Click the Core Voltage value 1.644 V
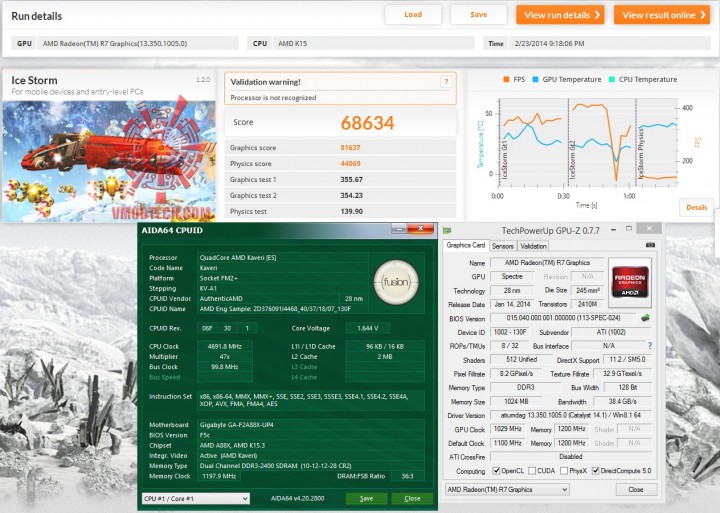This screenshot has height=513, width=720. coord(368,328)
